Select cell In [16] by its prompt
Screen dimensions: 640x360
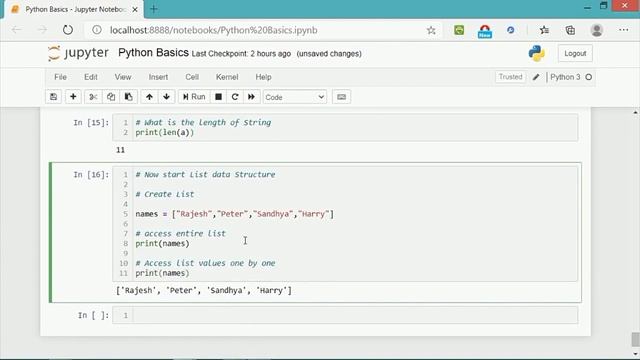click(x=91, y=174)
